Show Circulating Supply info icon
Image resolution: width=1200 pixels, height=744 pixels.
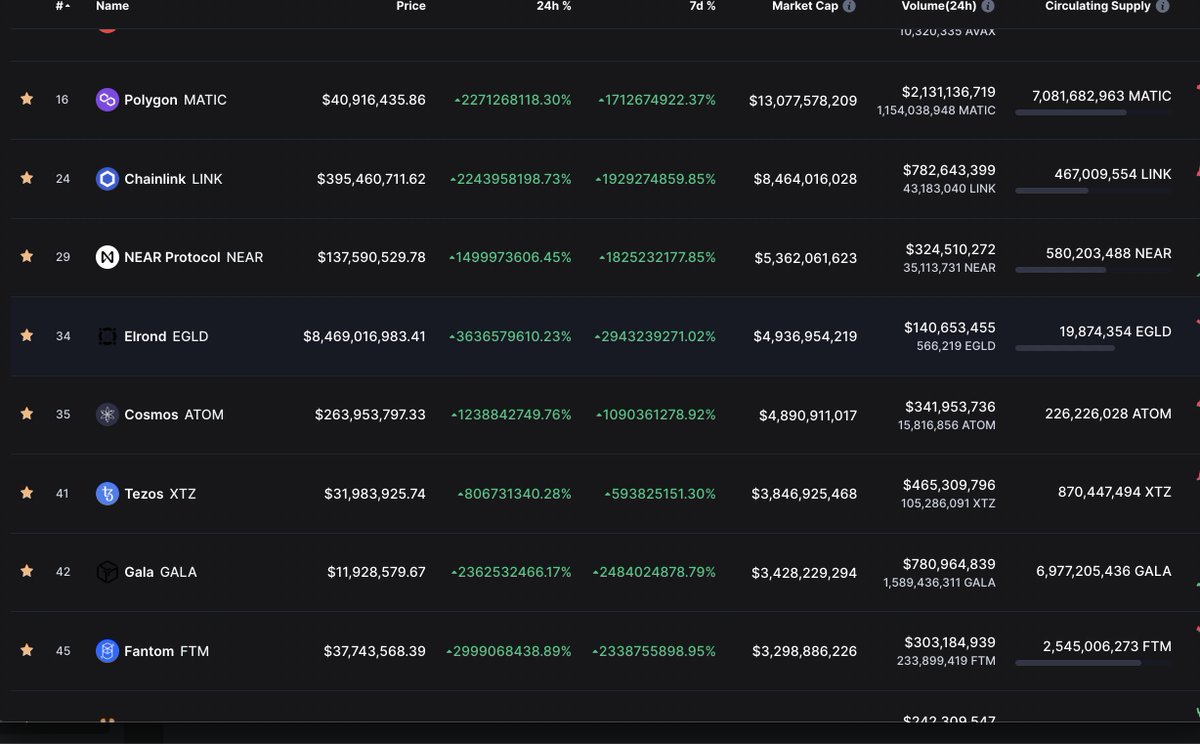pos(1162,6)
